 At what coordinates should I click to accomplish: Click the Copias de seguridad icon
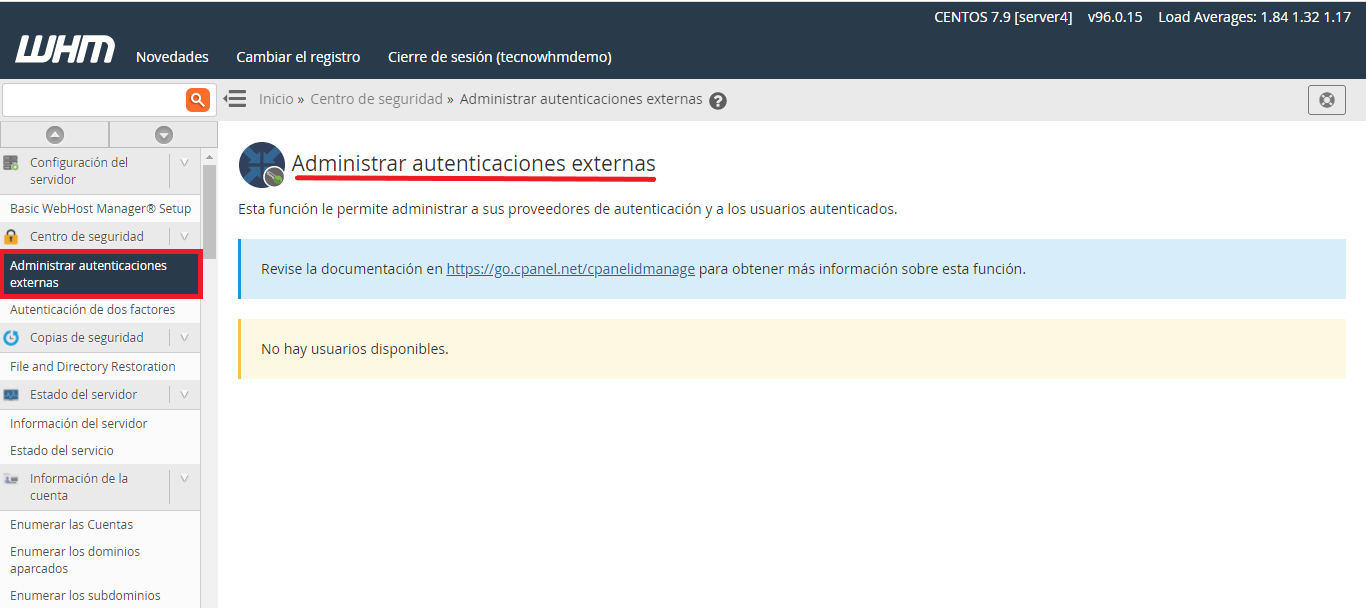pyautogui.click(x=12, y=338)
